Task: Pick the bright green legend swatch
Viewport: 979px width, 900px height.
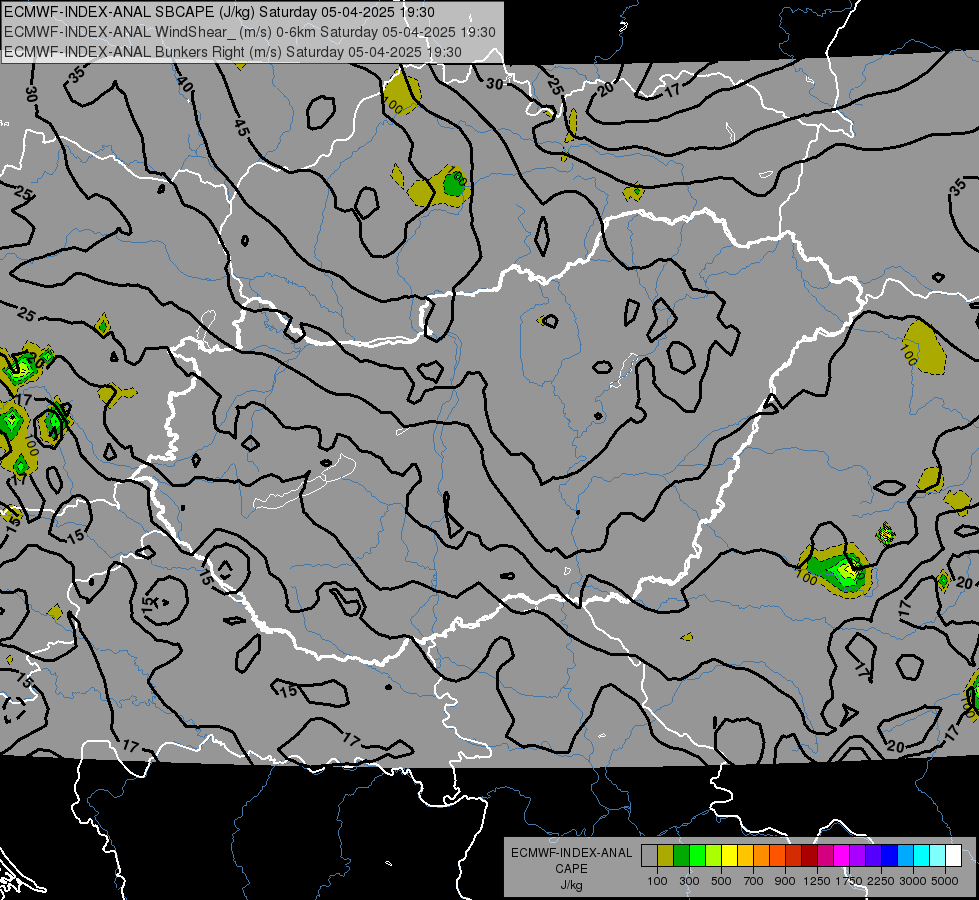Action: [697, 855]
